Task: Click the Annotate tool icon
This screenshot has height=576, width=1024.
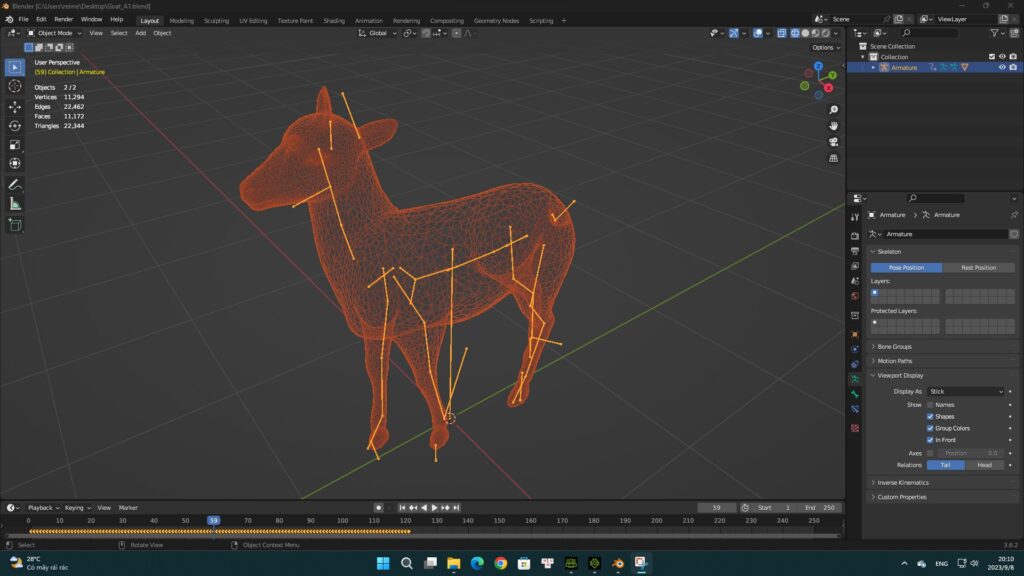Action: (13, 185)
